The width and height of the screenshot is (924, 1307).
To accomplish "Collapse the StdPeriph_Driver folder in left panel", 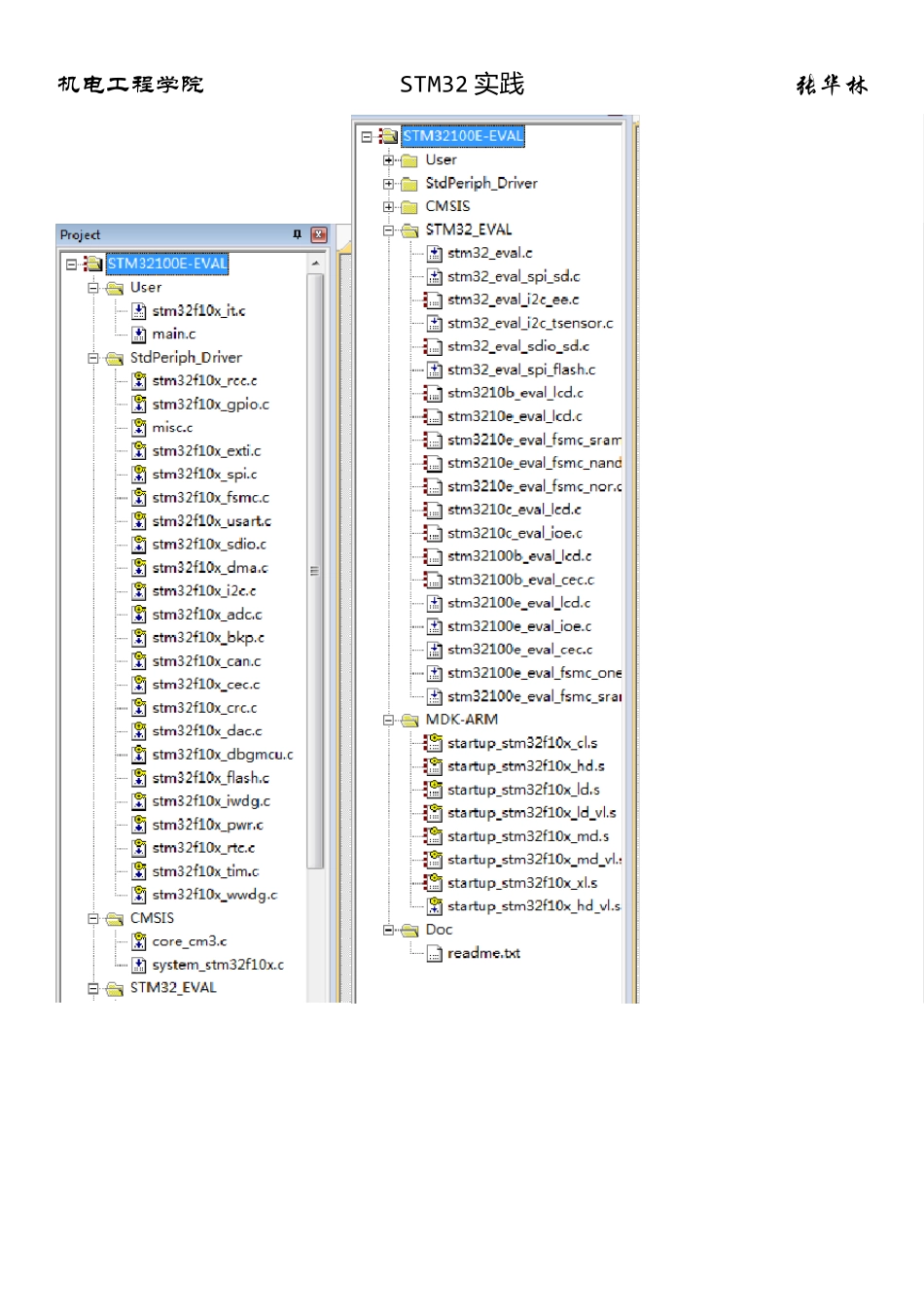I will (93, 358).
